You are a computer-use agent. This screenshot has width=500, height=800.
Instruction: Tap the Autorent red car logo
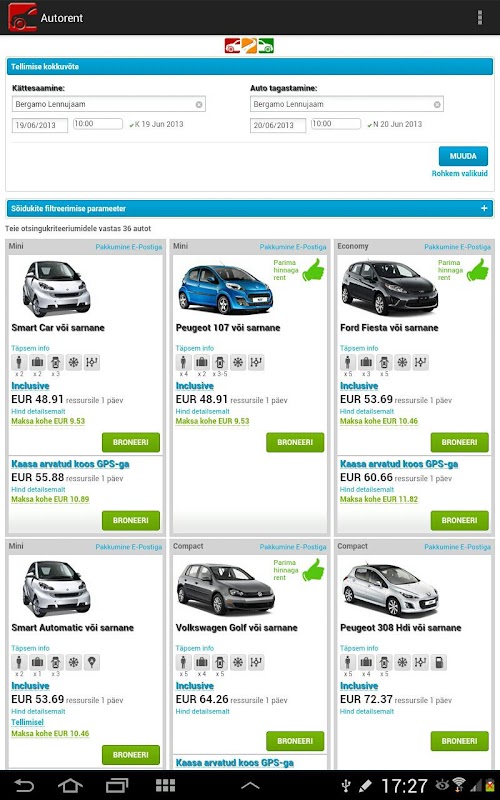pos(22,17)
